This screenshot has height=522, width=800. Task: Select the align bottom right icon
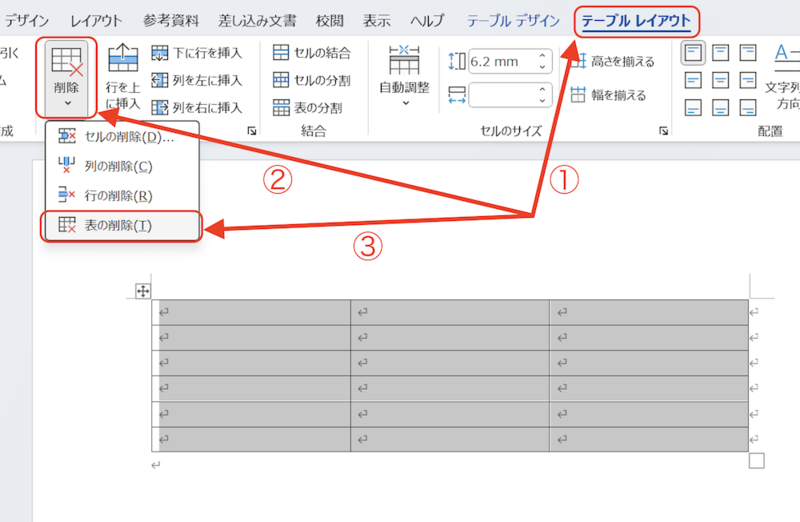click(x=748, y=108)
